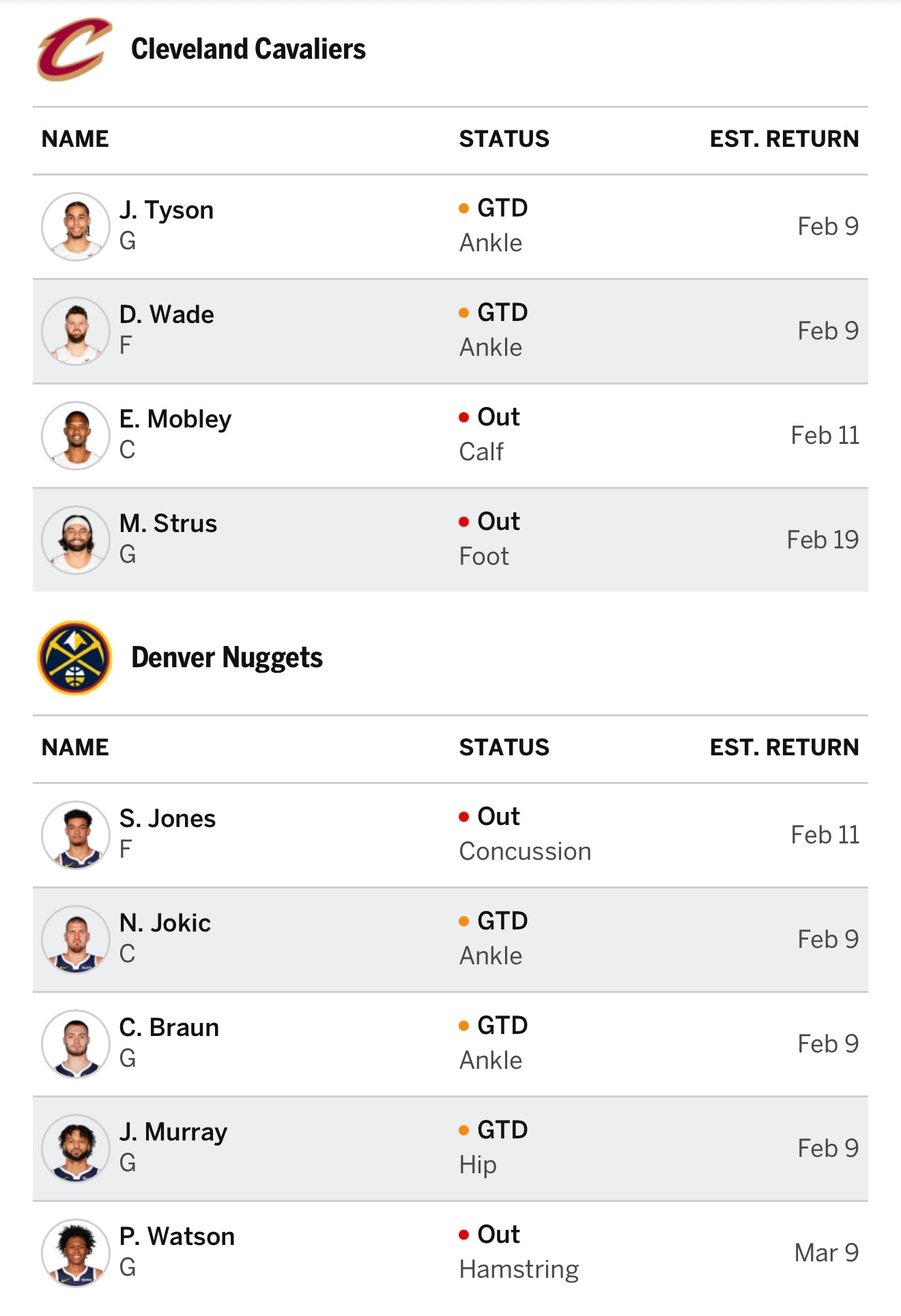
Task: Open P. Watson's player headshot
Action: click(x=76, y=1253)
